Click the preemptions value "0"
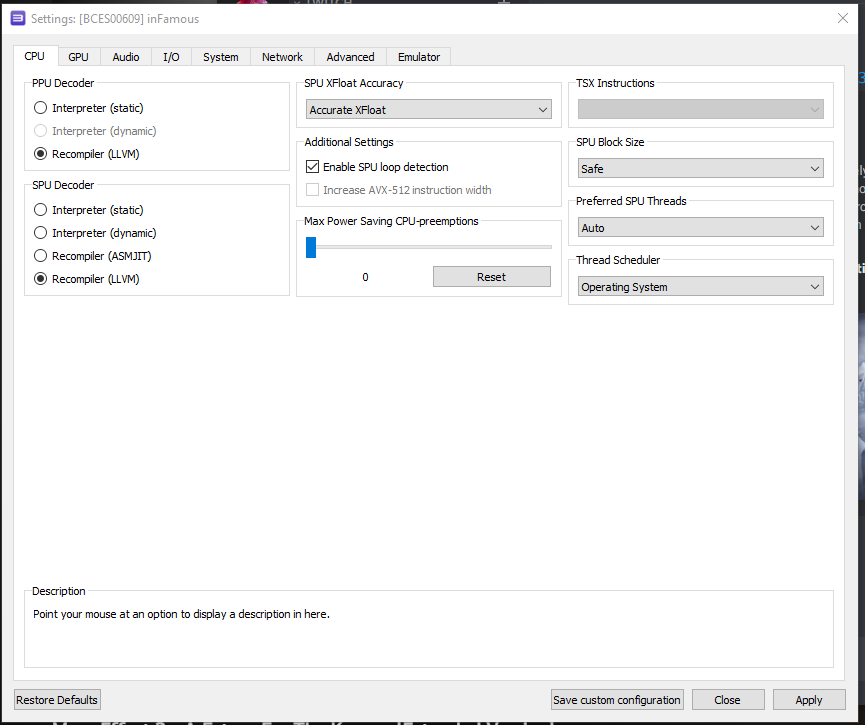Viewport: 865px width, 725px height. coord(365,277)
